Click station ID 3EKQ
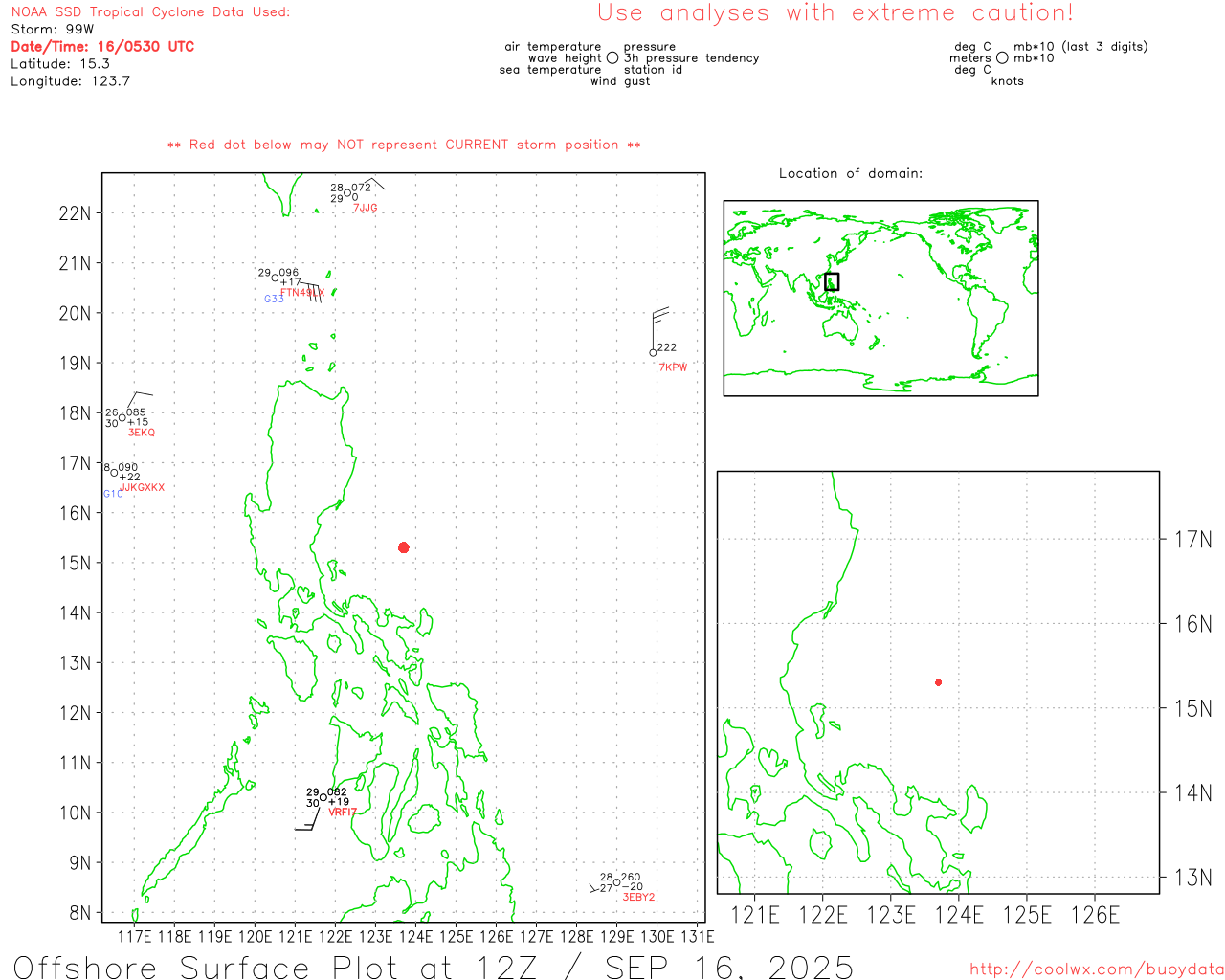The width and height of the screenshot is (1225, 980). [x=142, y=433]
